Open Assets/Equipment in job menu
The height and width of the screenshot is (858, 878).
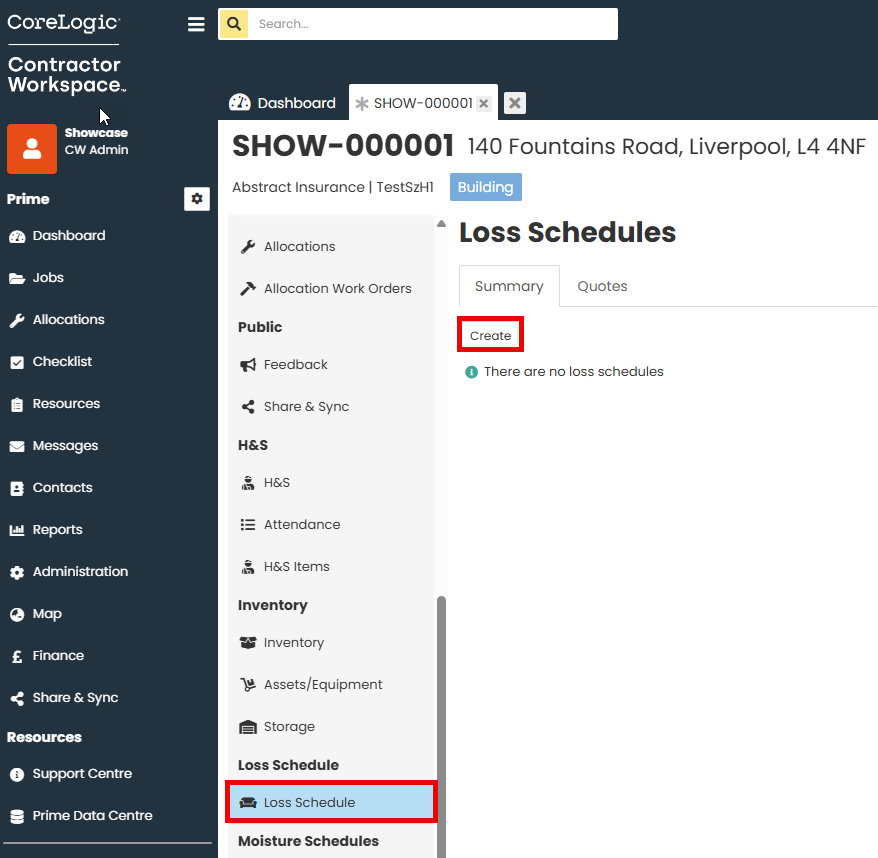click(x=331, y=684)
